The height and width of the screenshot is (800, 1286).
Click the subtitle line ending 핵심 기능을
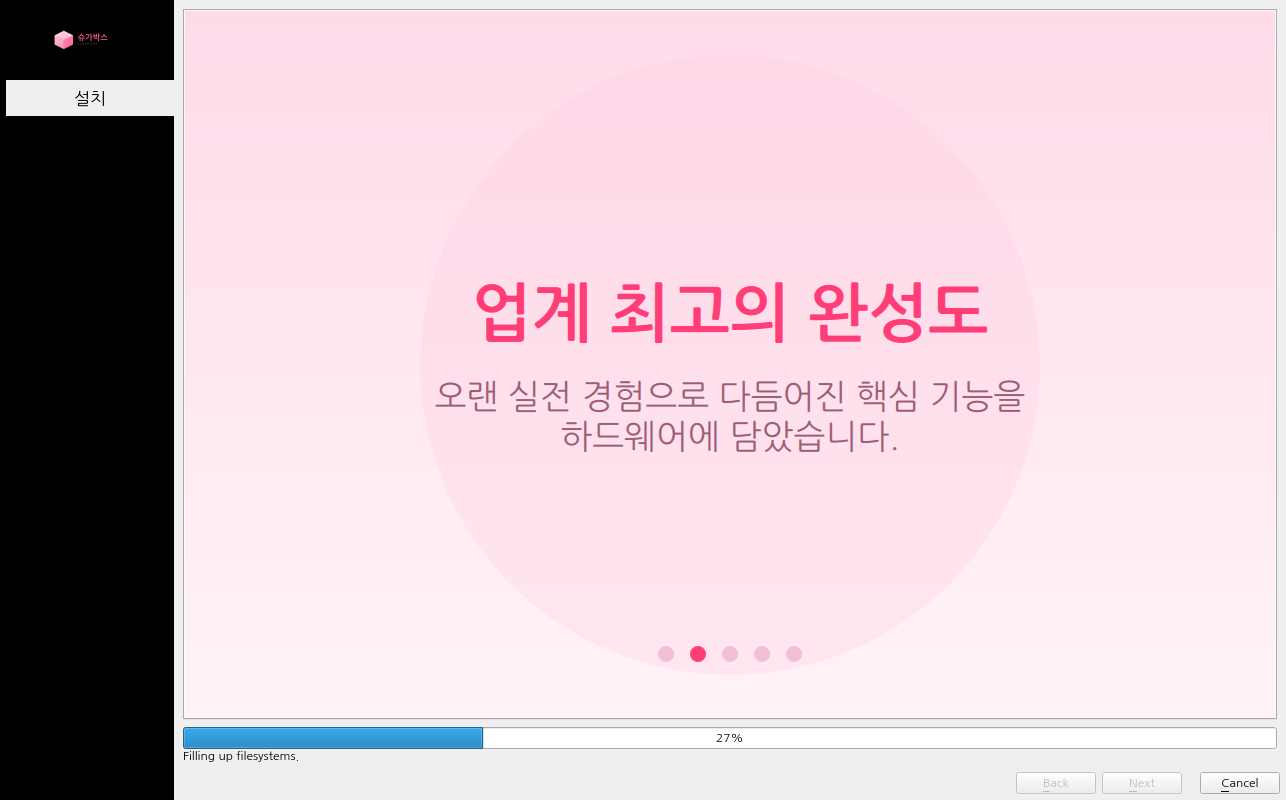(x=730, y=395)
